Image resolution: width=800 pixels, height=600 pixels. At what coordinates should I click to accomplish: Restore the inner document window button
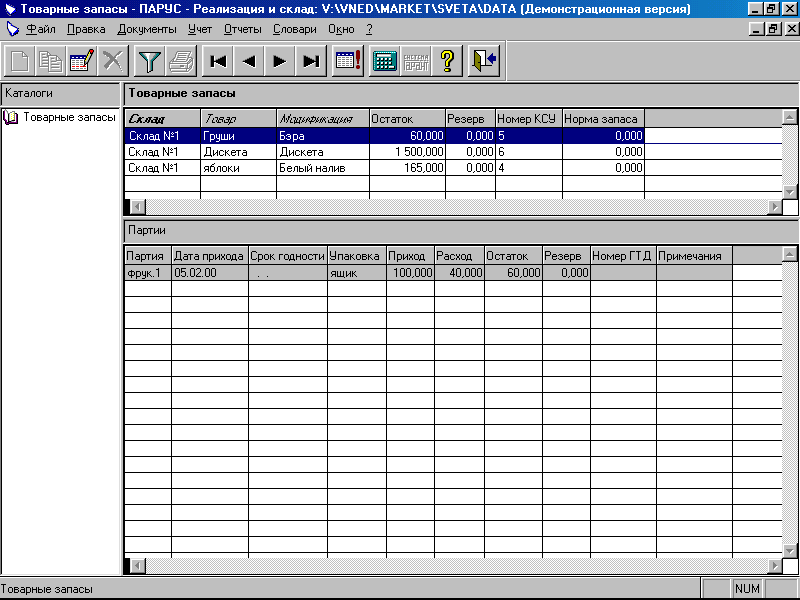(773, 29)
